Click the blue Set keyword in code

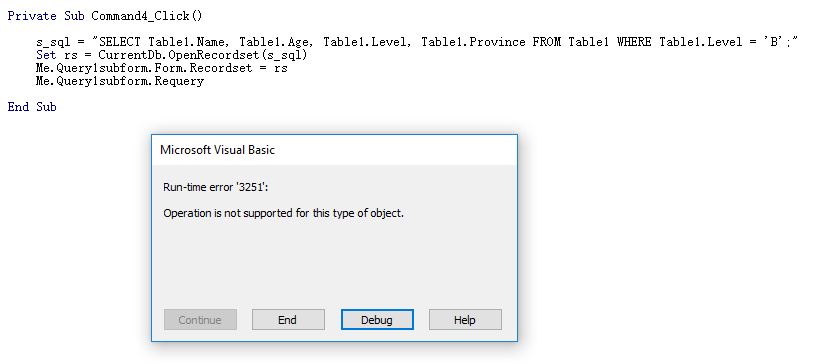click(x=46, y=55)
